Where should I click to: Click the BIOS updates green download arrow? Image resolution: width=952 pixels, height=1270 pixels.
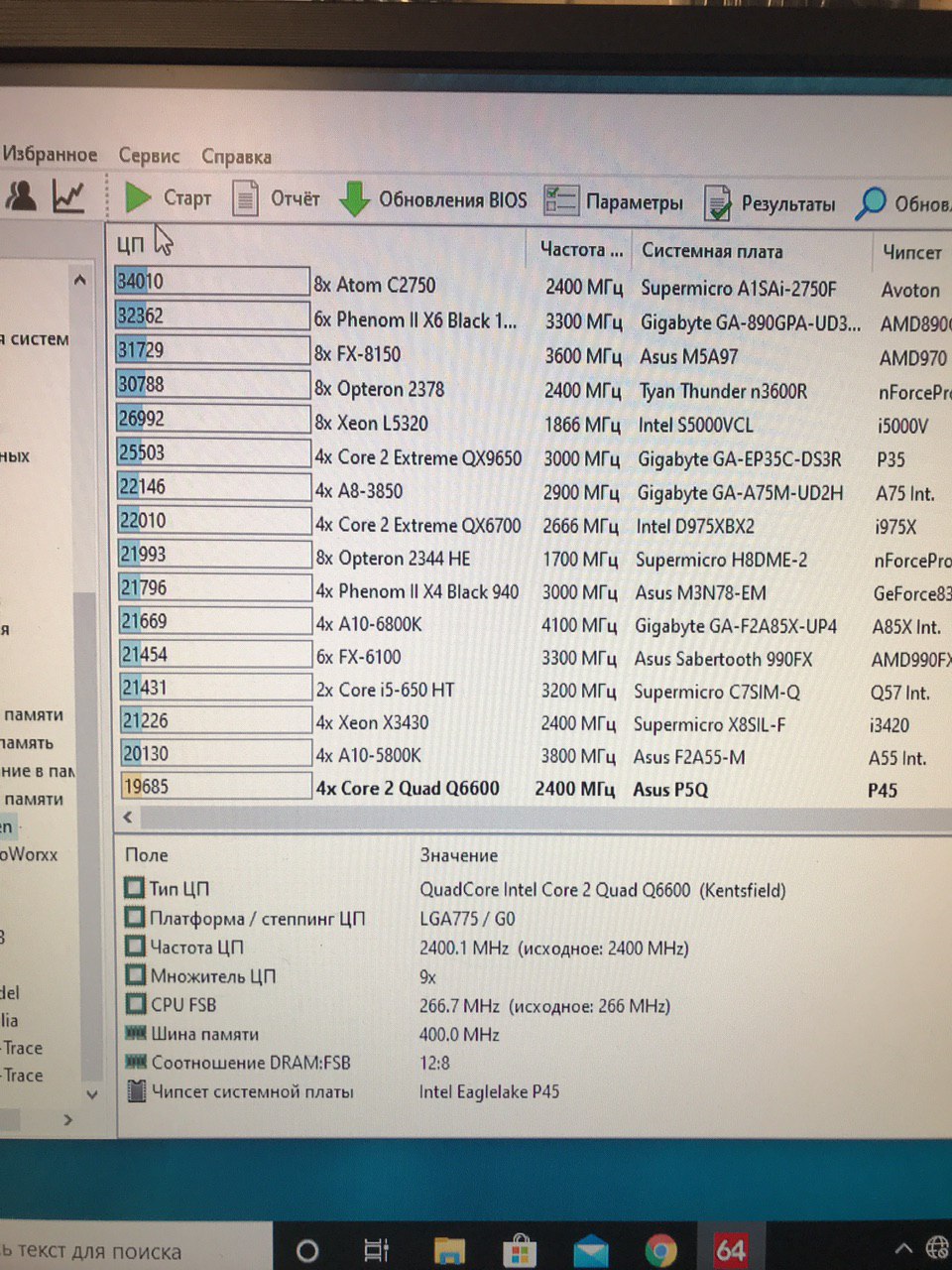point(354,198)
